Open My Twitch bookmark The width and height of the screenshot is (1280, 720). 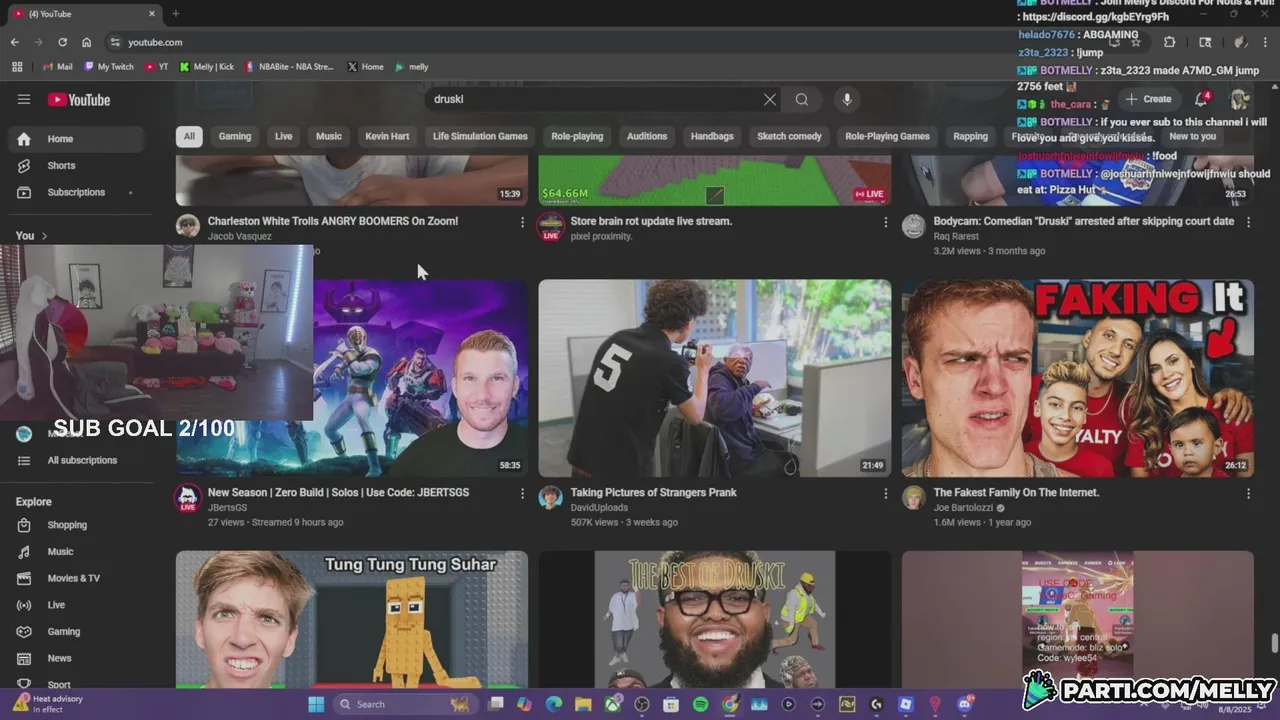pyautogui.click(x=109, y=67)
